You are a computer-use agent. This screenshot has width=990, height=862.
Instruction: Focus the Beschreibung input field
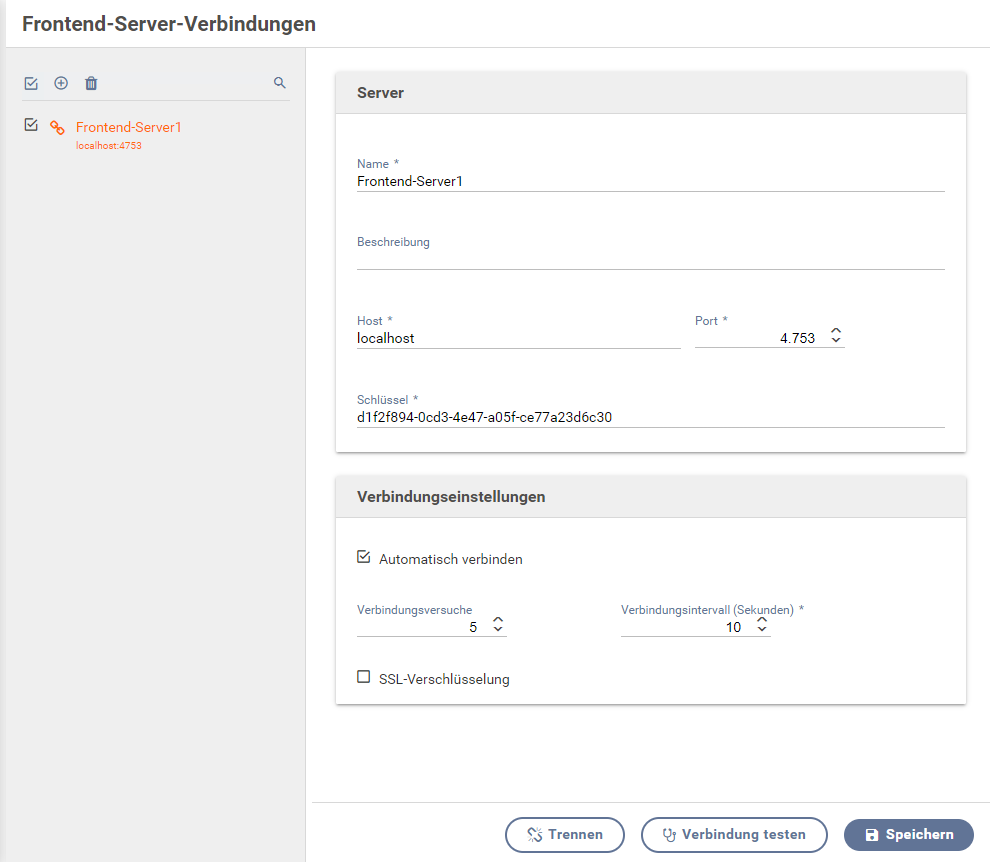pyautogui.click(x=650, y=260)
